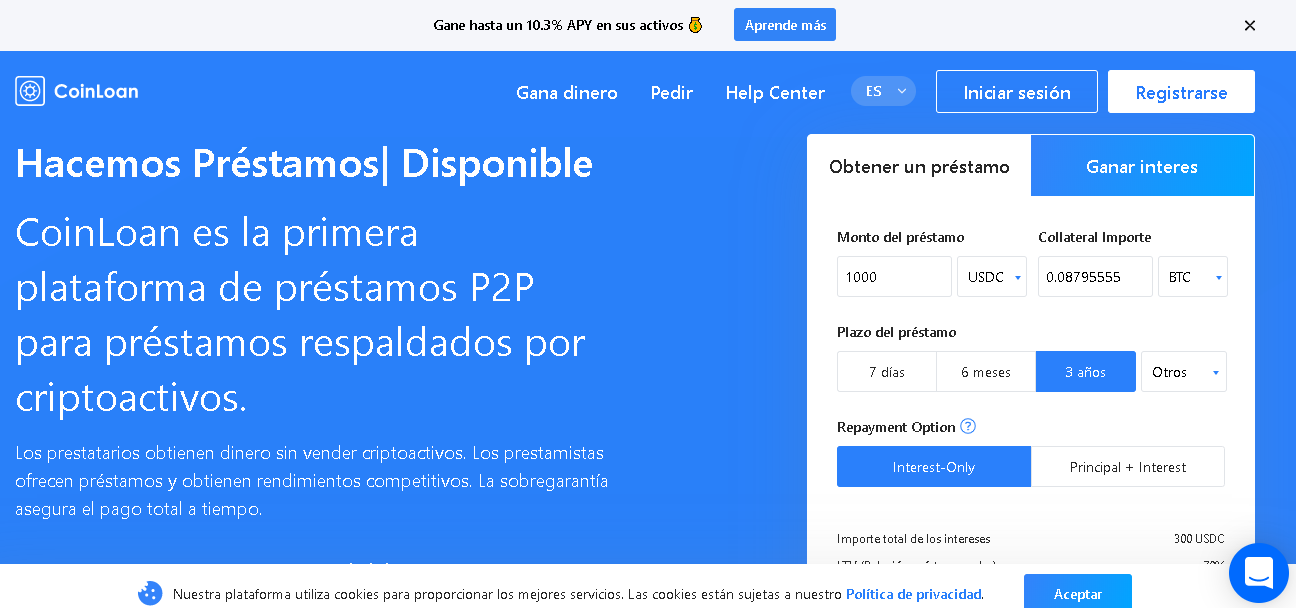Open the live chat bubble

pyautogui.click(x=1258, y=572)
